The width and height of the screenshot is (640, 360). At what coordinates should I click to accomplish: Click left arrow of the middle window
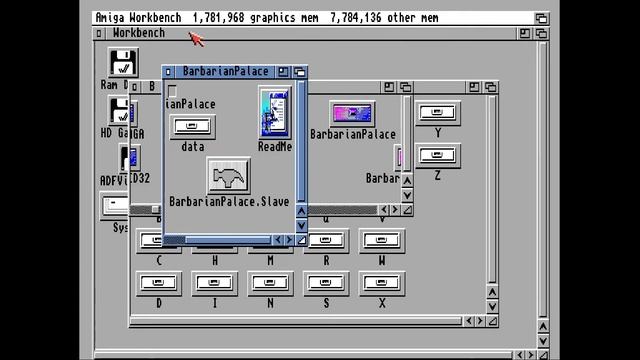(x=384, y=210)
